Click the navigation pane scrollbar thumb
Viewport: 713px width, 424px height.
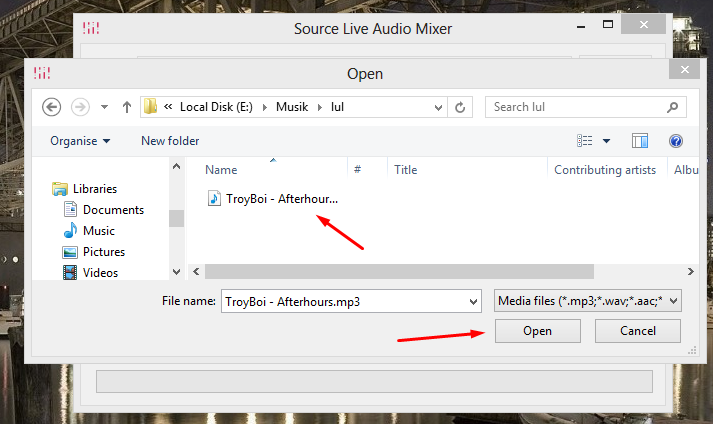176,218
